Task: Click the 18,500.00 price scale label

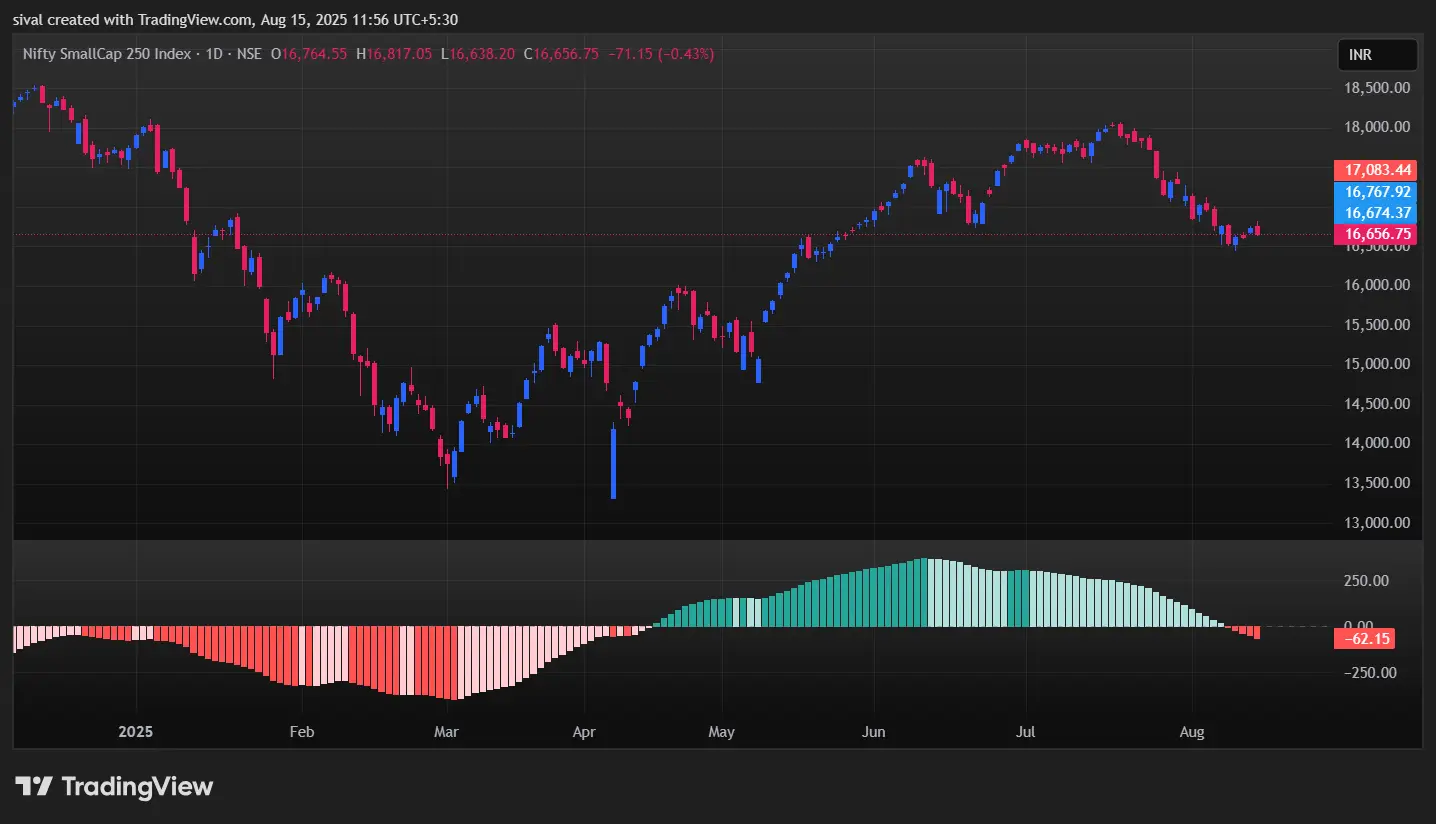Action: [x=1375, y=88]
